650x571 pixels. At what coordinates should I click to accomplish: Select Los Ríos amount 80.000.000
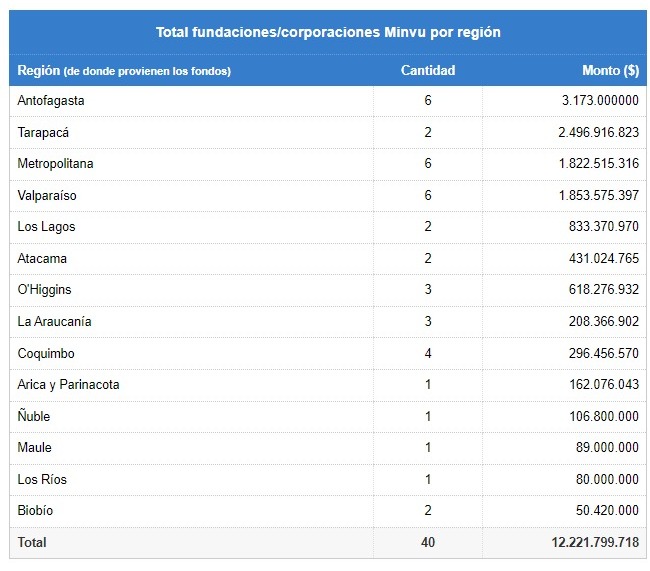[x=607, y=479]
